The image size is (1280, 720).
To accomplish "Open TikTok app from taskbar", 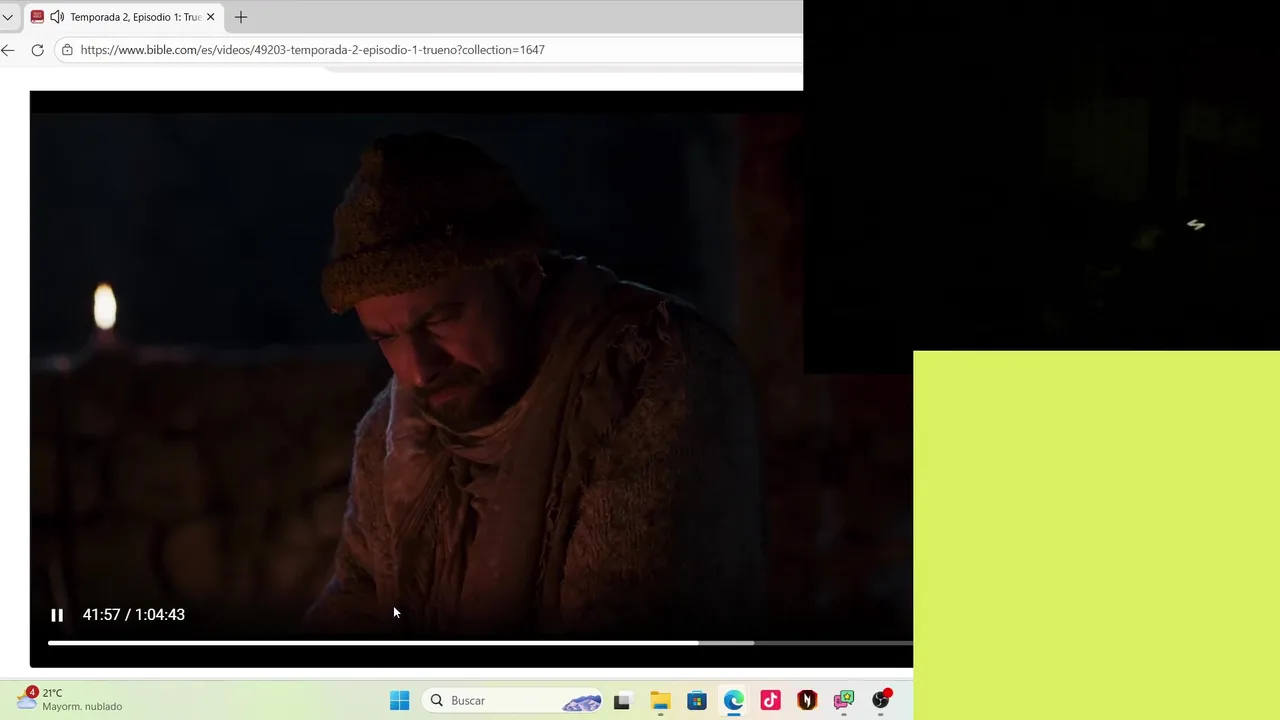I will pos(770,701).
